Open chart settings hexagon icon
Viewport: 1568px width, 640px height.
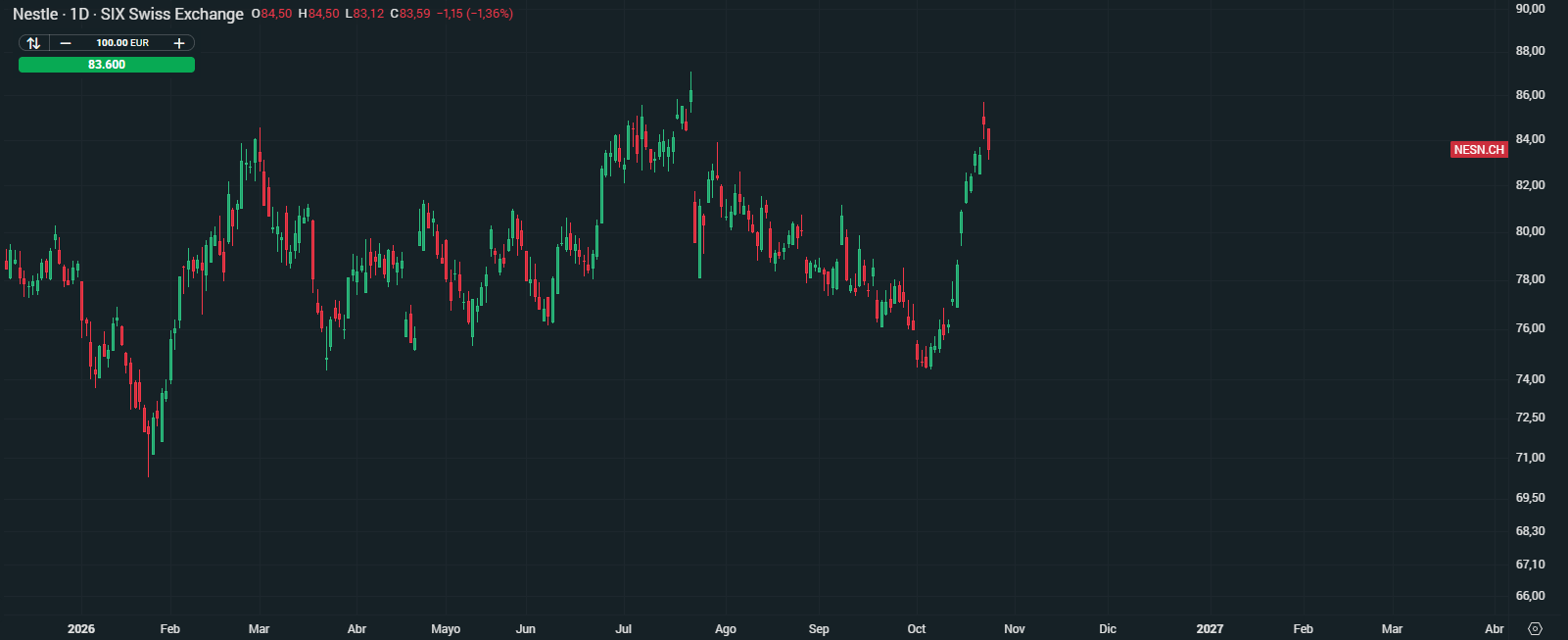click(1535, 629)
